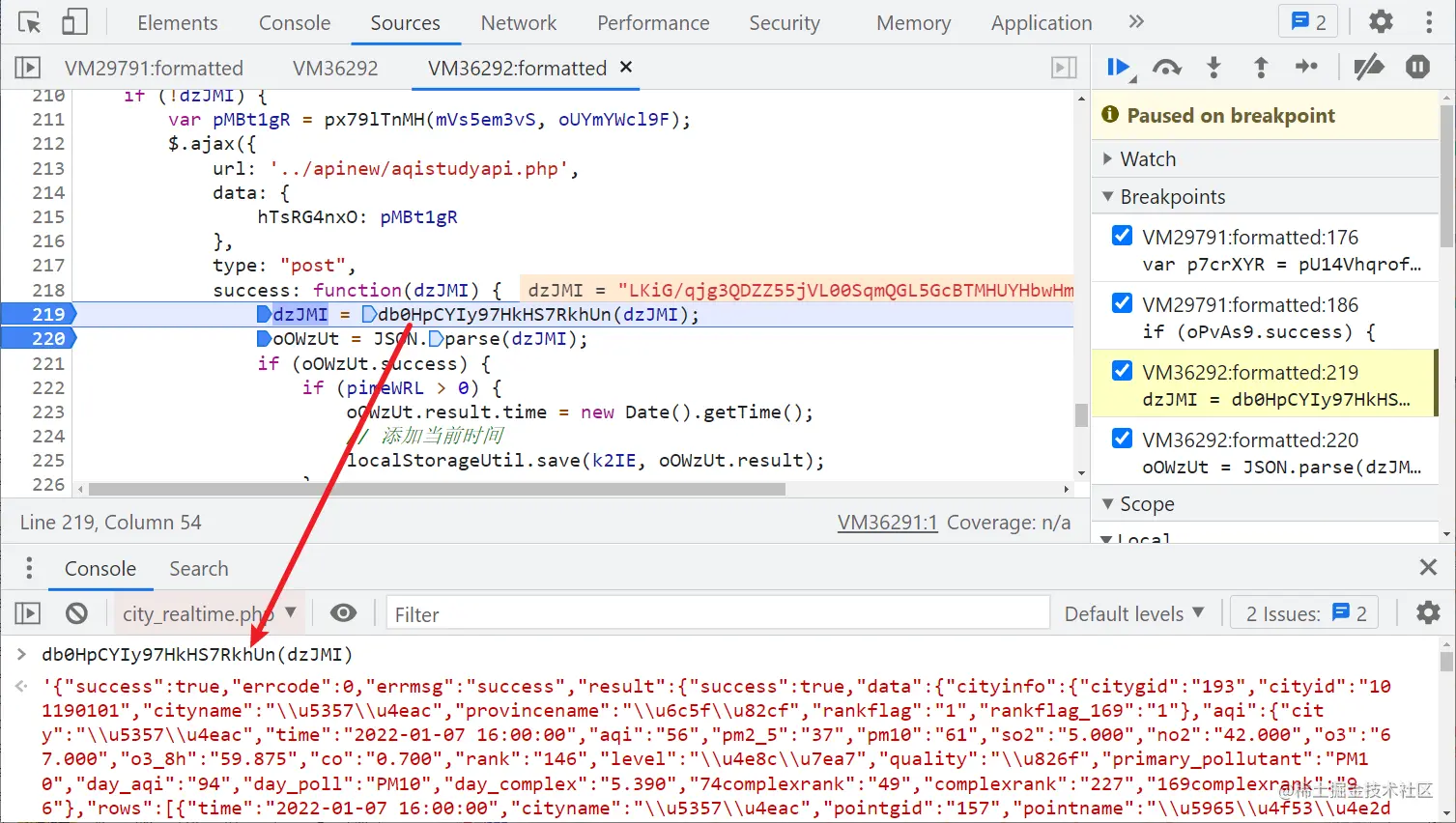Close the console drawer
Image resolution: width=1456 pixels, height=823 pixels.
(x=1429, y=568)
